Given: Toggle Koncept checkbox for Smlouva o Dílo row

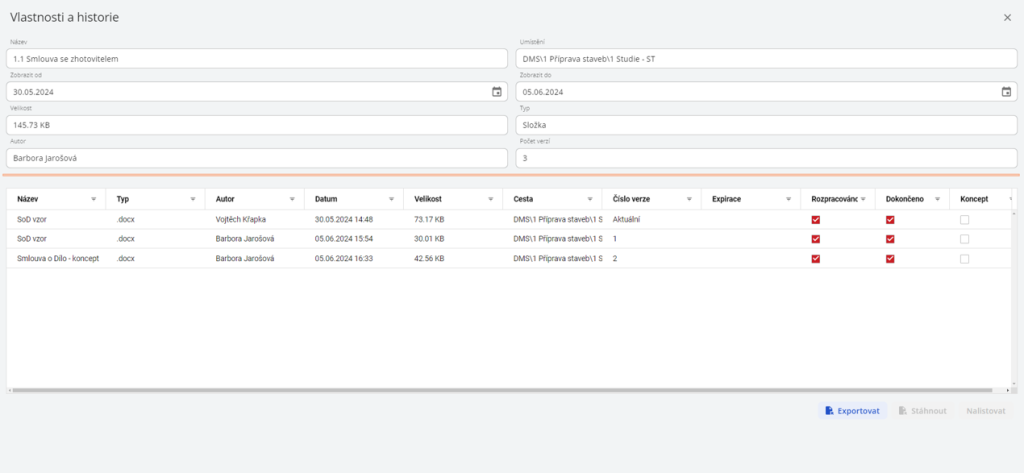Looking at the screenshot, I should pyautogui.click(x=964, y=259).
